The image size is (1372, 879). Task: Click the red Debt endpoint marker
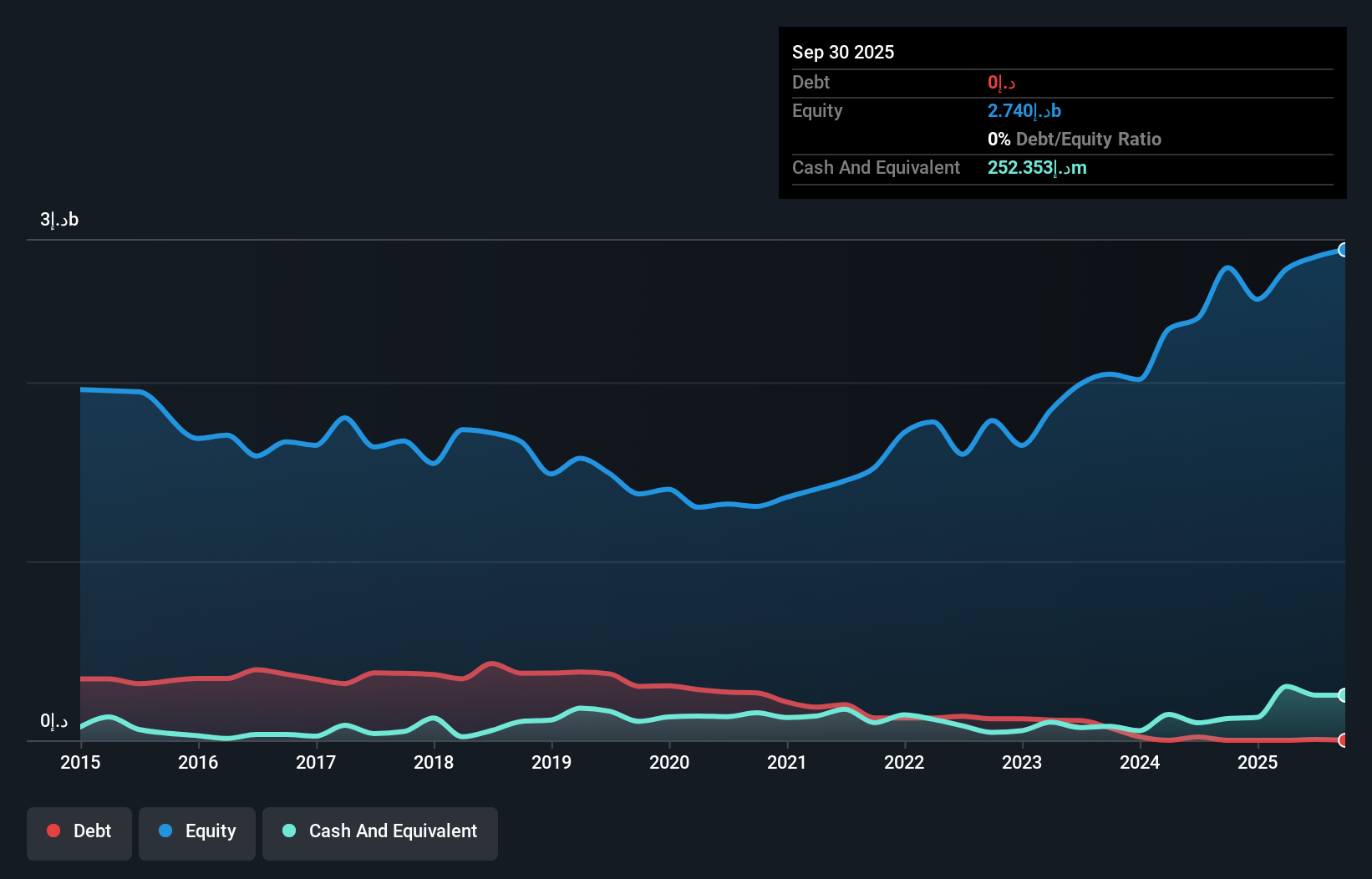(1343, 740)
